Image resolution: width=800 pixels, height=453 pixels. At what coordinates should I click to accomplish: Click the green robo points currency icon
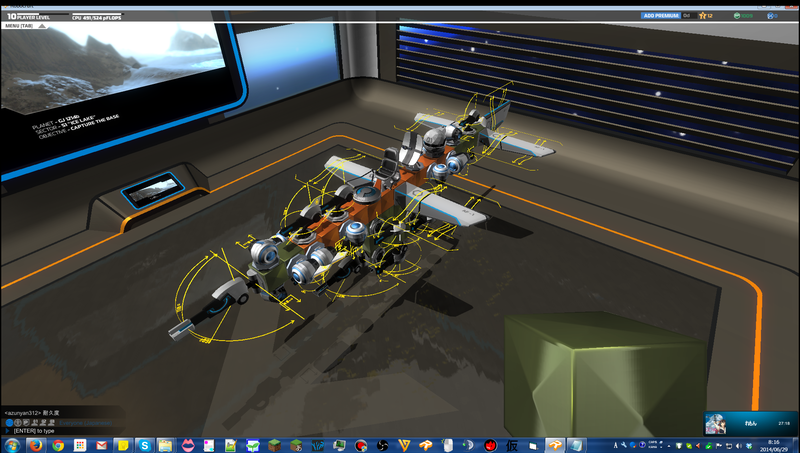(x=737, y=16)
